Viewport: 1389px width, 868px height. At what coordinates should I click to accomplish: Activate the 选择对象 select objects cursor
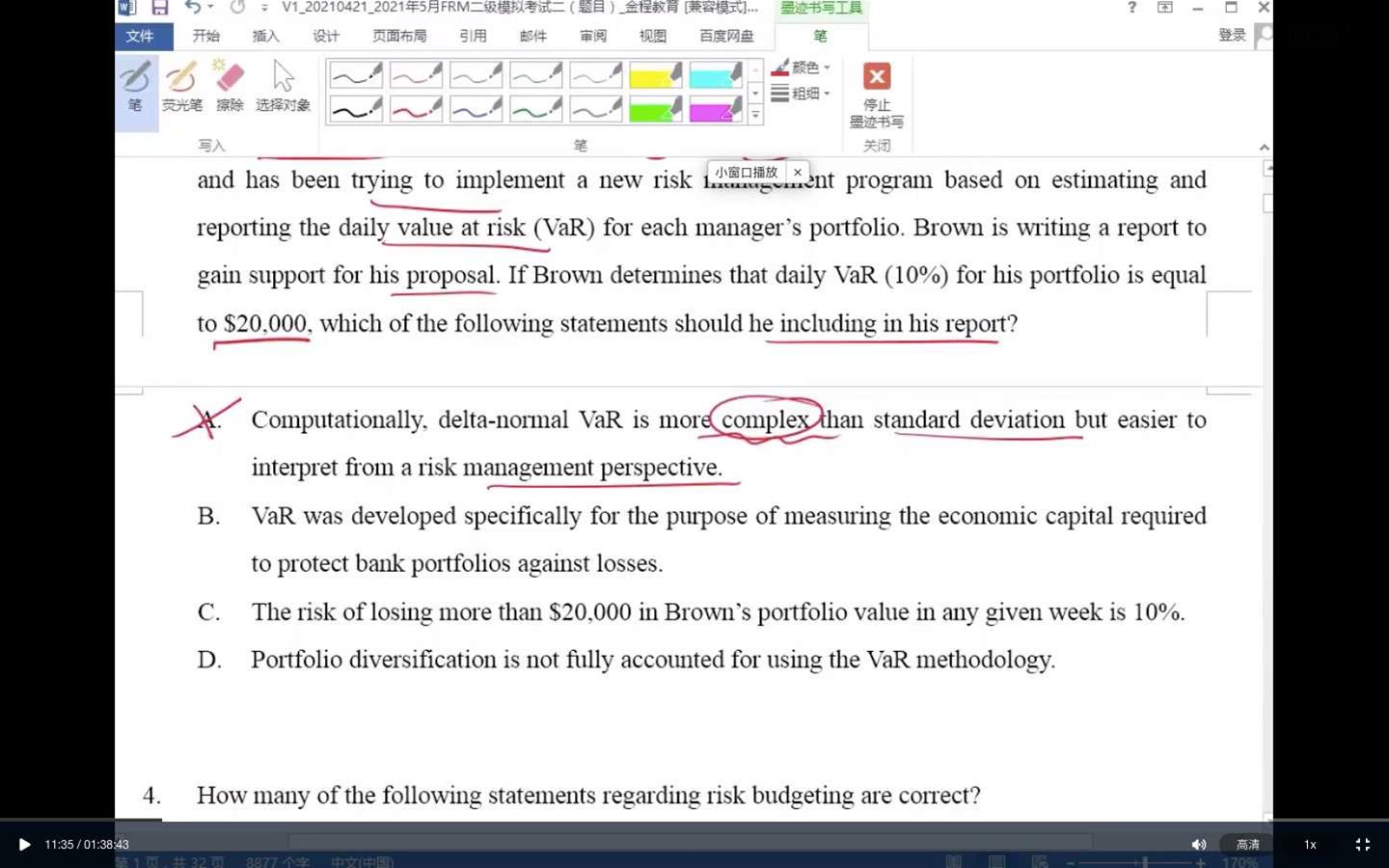pos(283,87)
